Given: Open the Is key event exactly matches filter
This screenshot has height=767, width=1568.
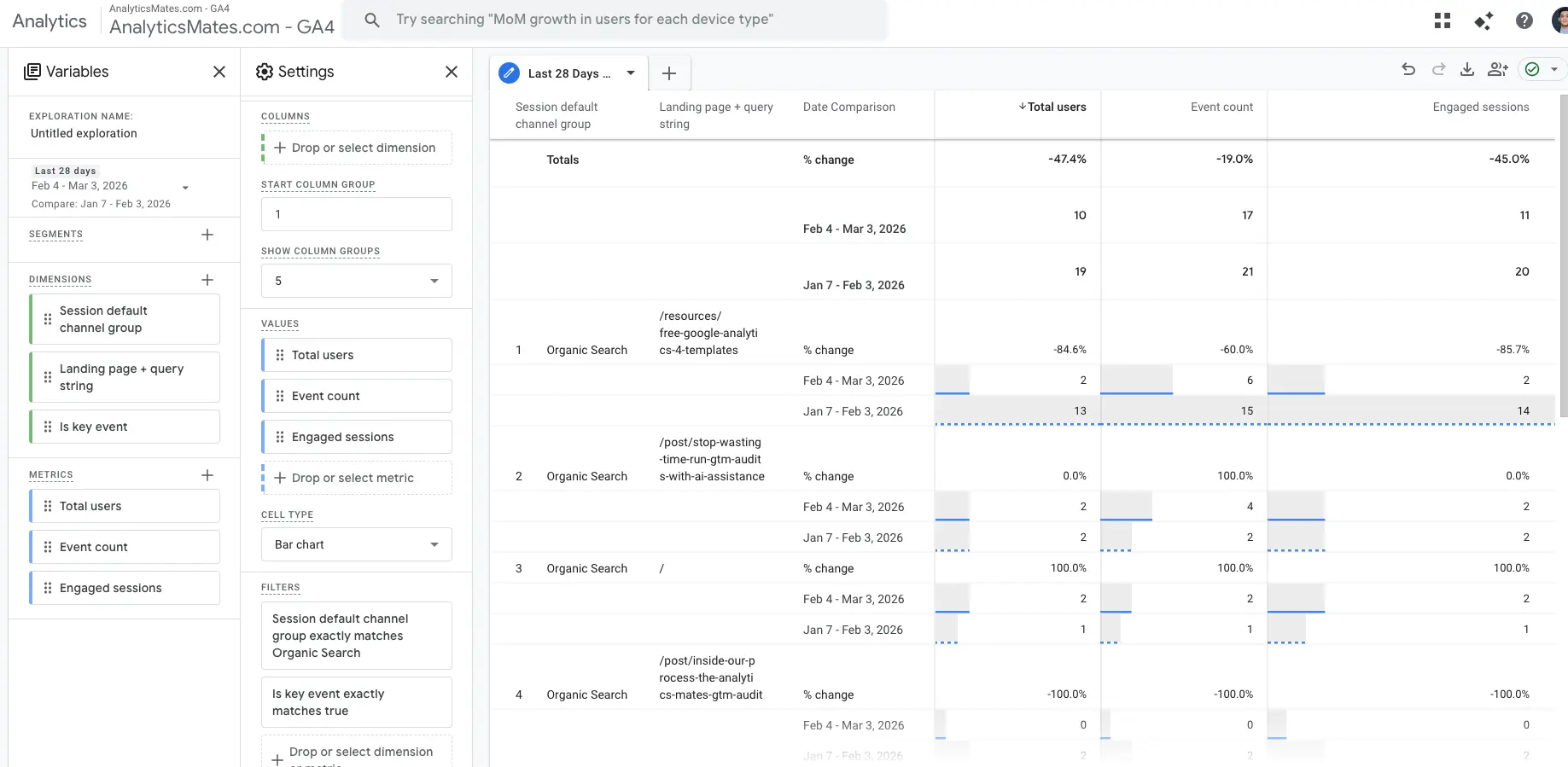Looking at the screenshot, I should coord(357,702).
